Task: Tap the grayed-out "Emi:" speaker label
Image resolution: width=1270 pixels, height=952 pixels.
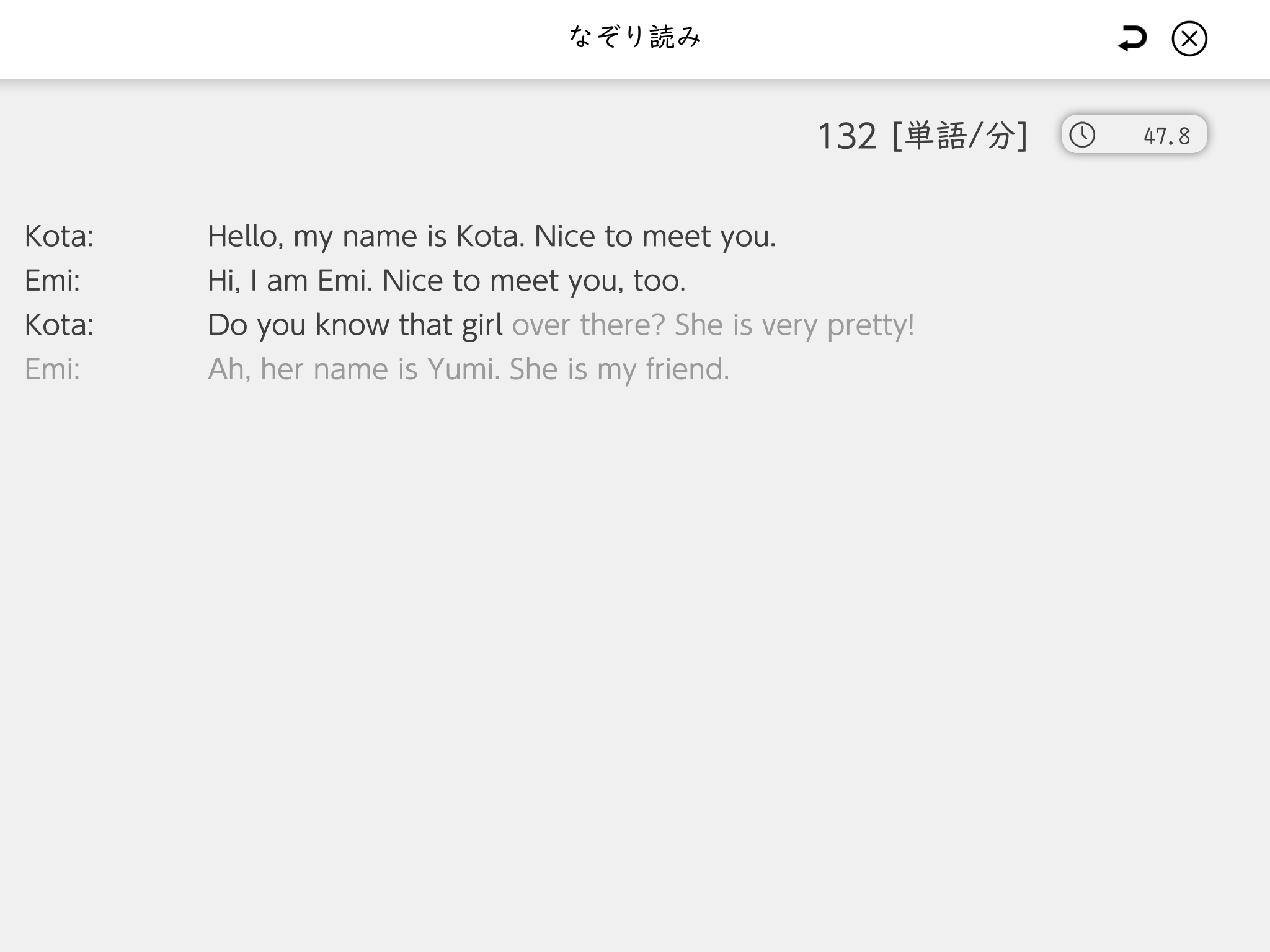Action: [53, 369]
